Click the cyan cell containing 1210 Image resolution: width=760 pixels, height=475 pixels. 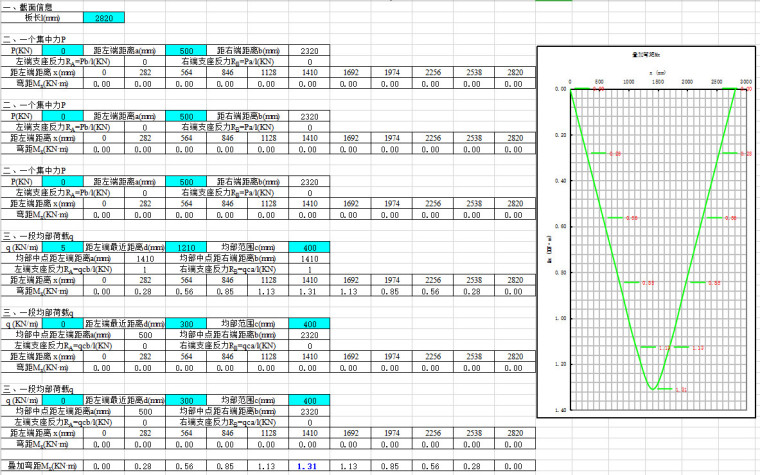186,247
